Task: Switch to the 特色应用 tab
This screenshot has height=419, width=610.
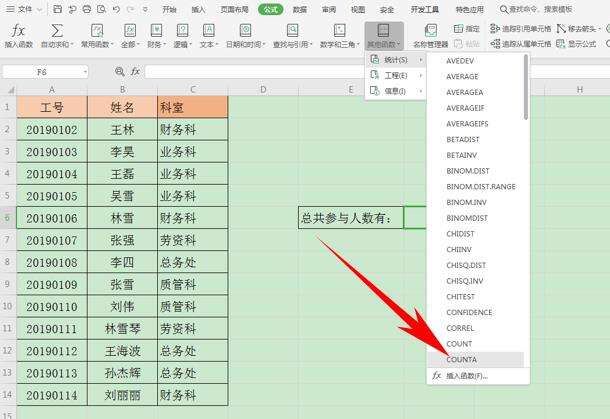Action: (470, 9)
